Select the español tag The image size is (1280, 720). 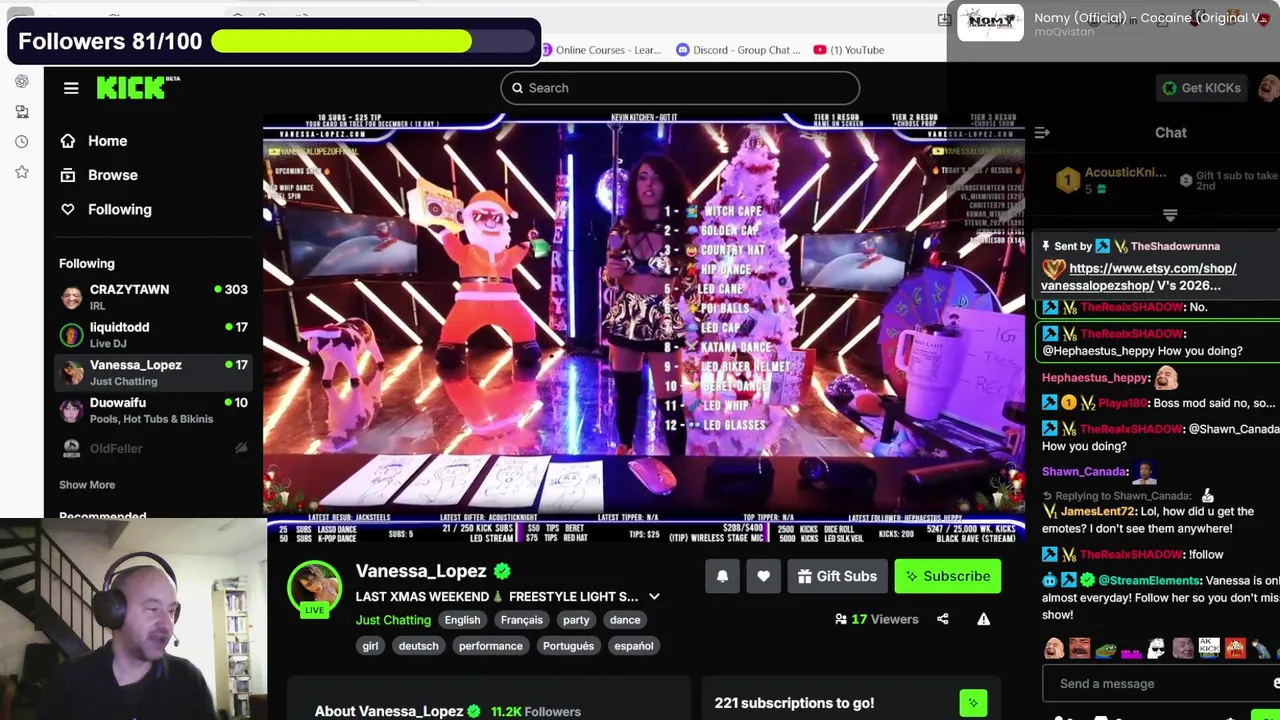tap(633, 646)
